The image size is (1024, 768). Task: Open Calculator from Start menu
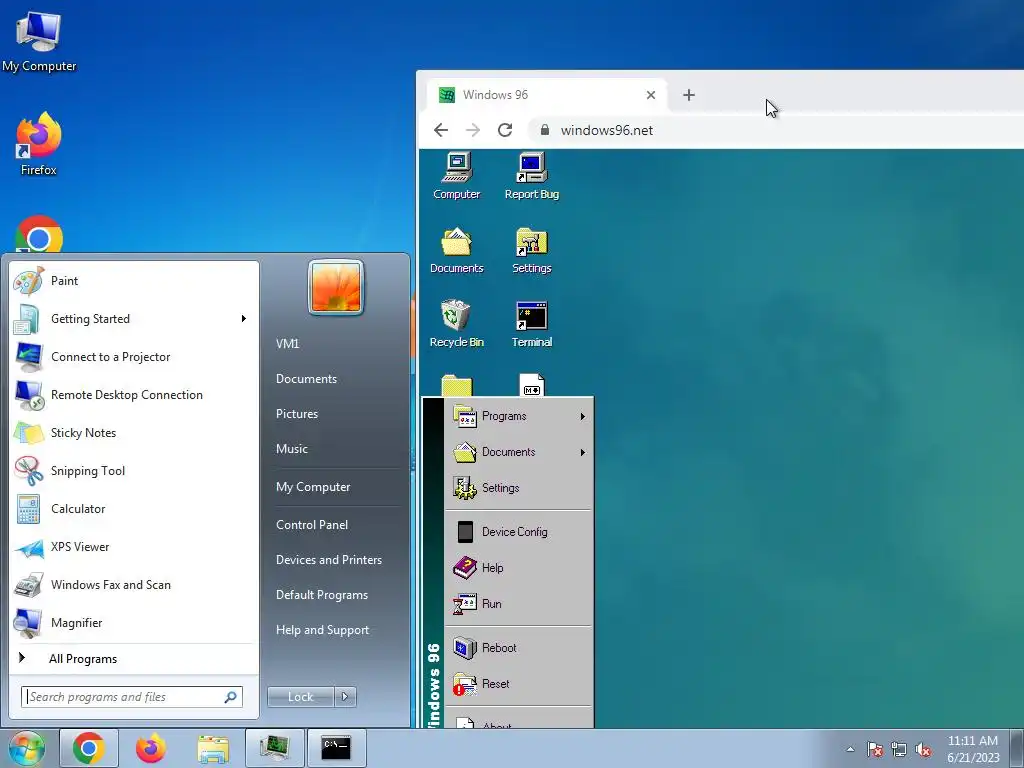[134, 509]
